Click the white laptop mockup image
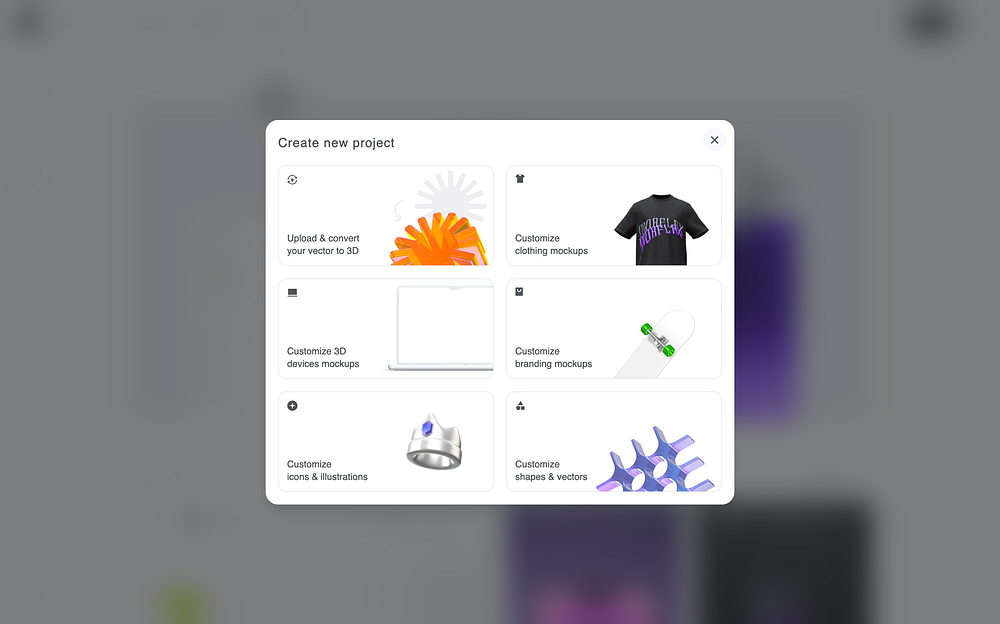 pos(441,328)
